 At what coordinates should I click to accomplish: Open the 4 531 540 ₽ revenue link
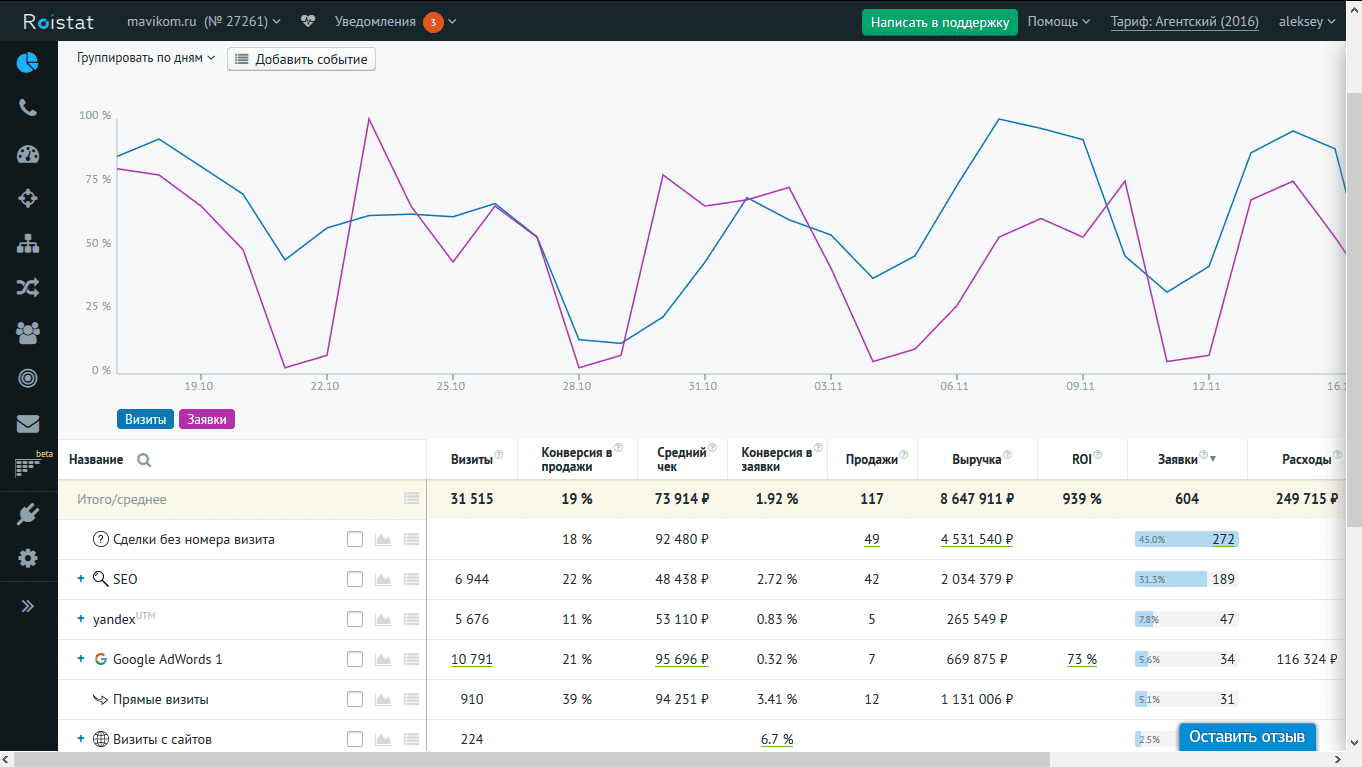coord(976,539)
